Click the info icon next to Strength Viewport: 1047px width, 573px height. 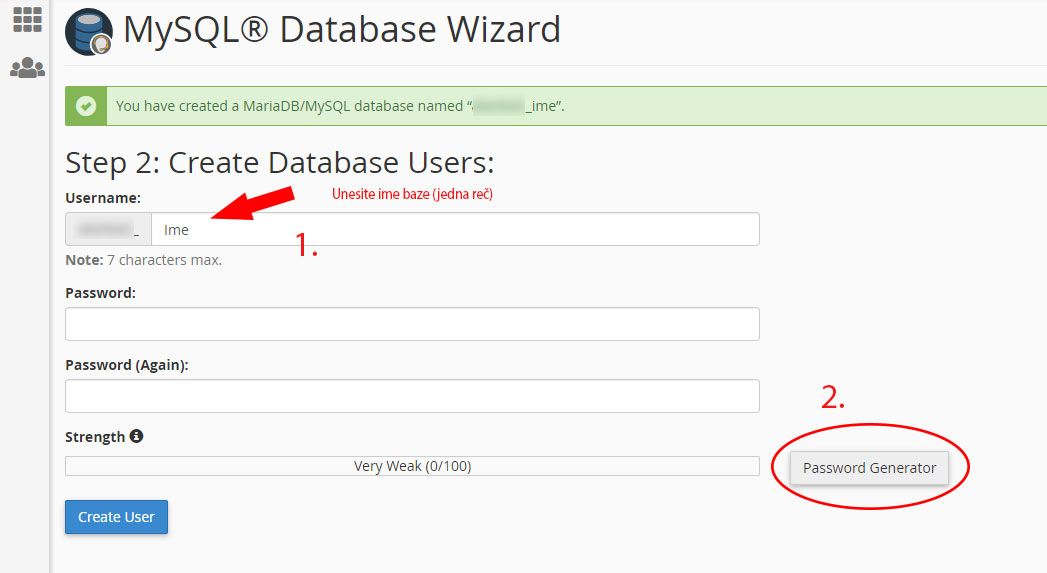coord(136,436)
